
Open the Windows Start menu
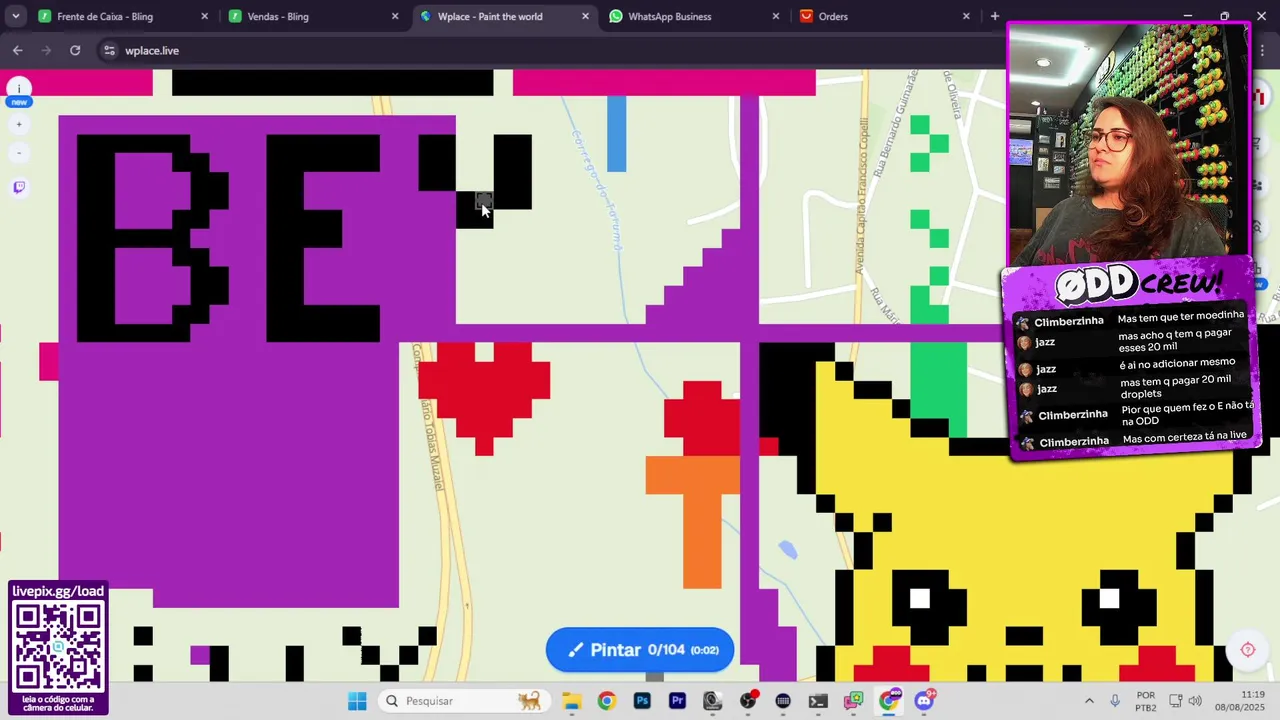point(357,701)
